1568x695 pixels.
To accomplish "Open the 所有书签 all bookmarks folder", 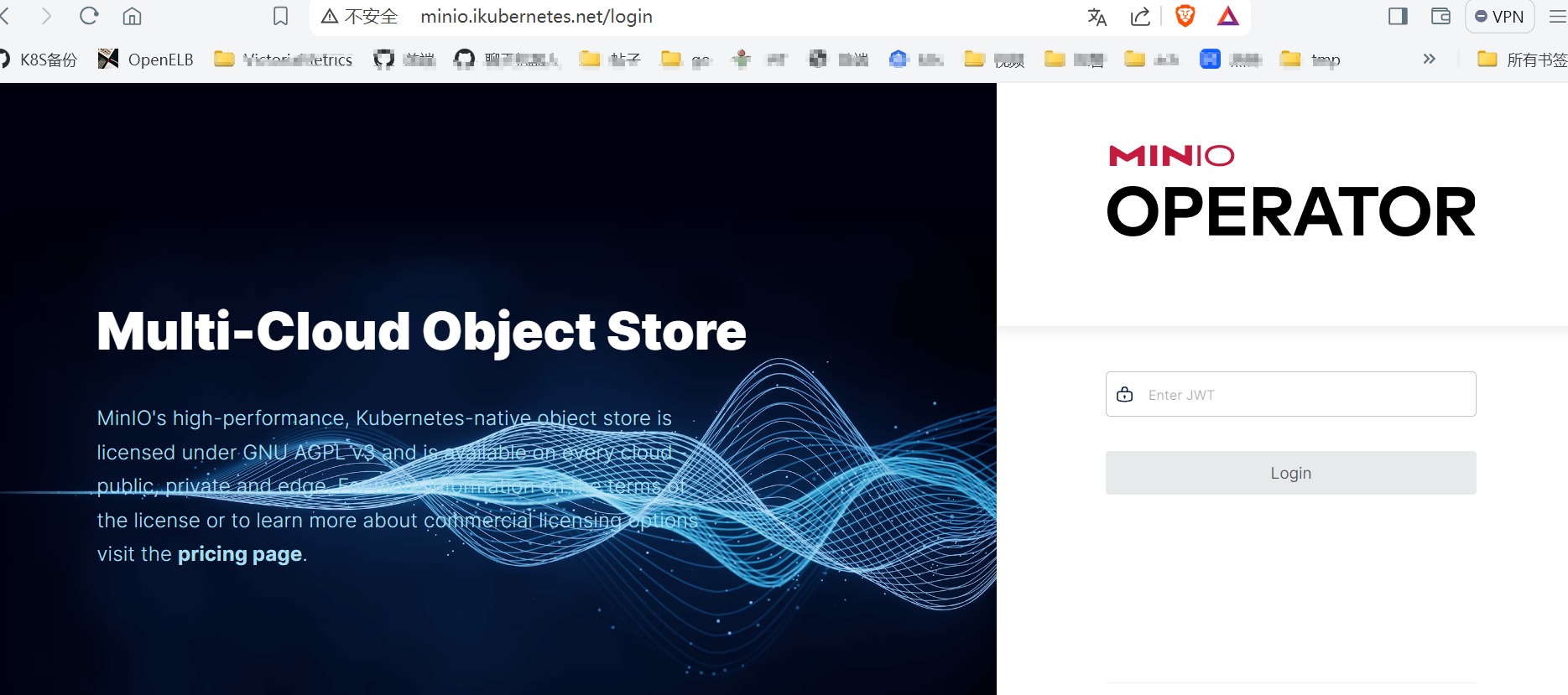I will [x=1522, y=60].
